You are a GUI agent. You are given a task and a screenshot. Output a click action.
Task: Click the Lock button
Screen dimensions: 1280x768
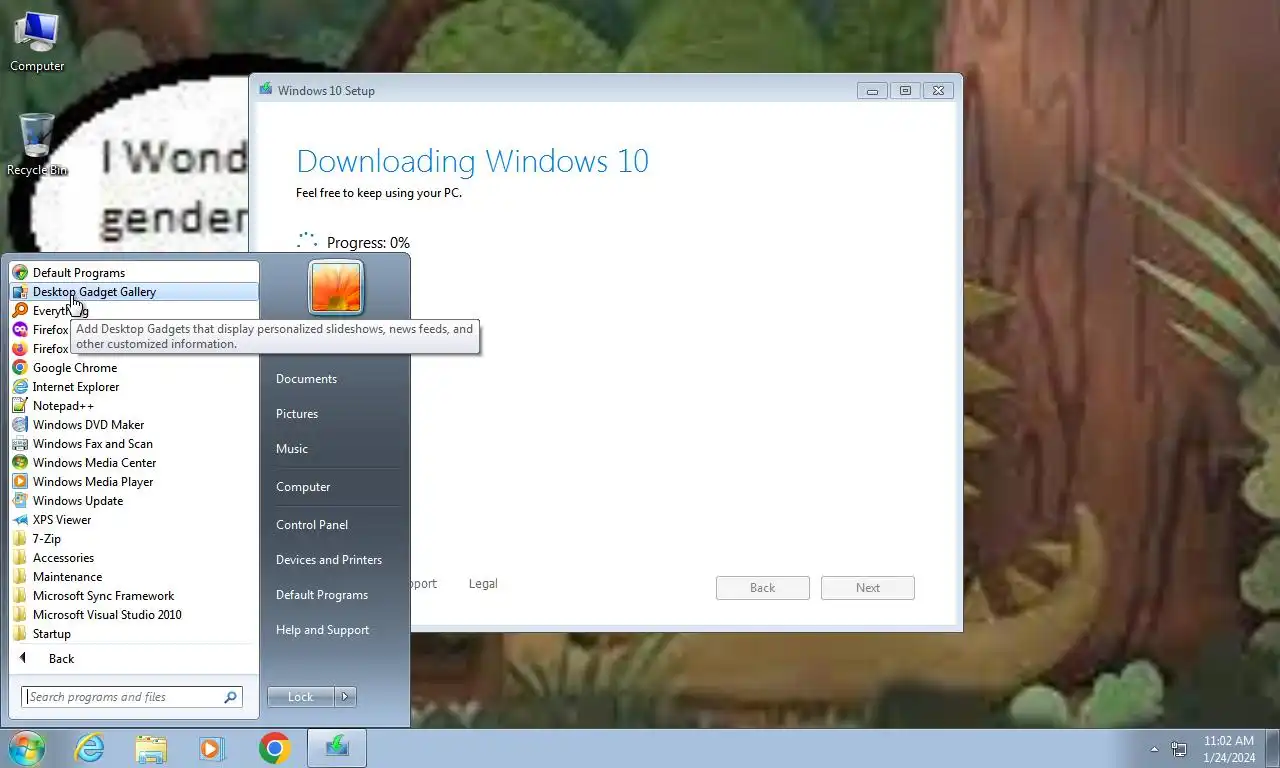[x=301, y=697]
